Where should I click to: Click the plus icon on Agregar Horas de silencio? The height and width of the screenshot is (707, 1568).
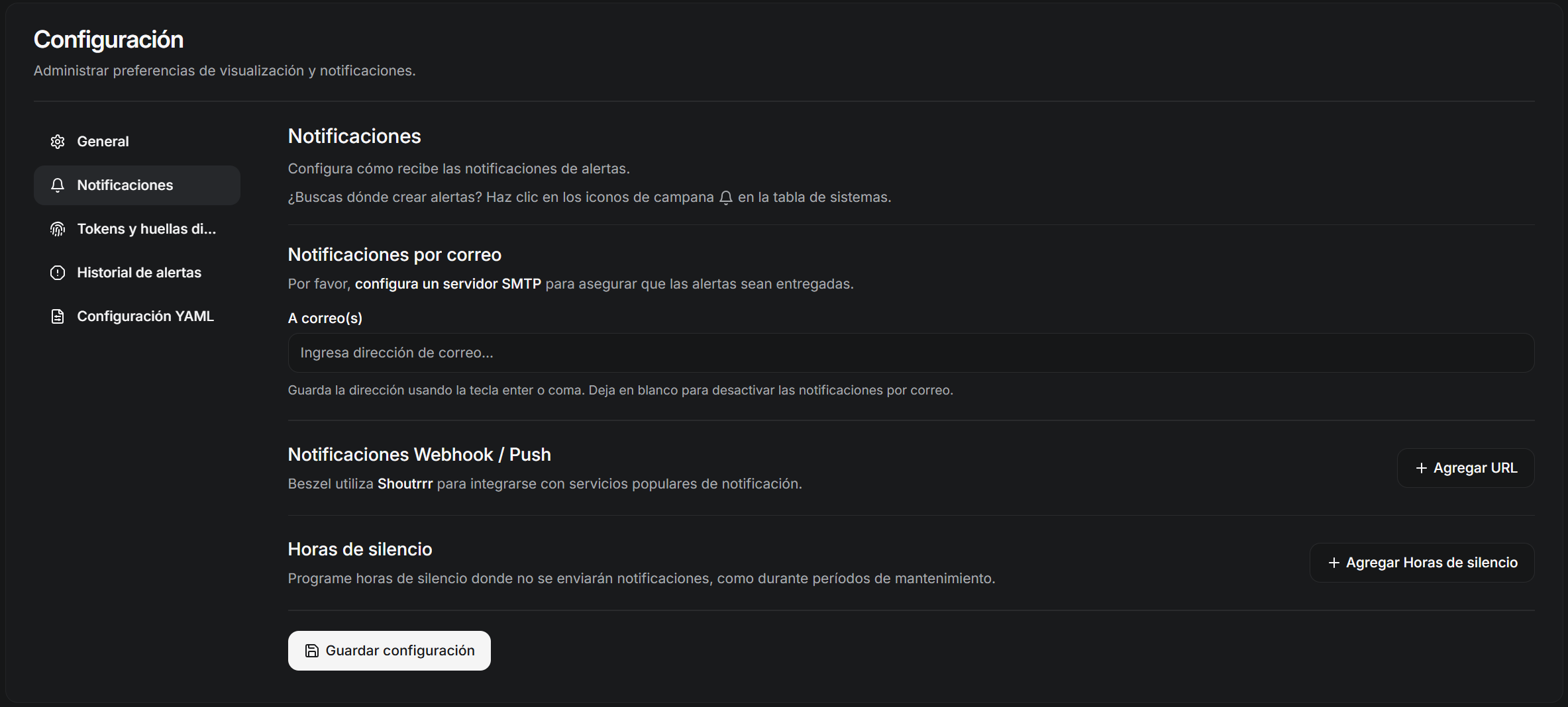click(x=1333, y=563)
